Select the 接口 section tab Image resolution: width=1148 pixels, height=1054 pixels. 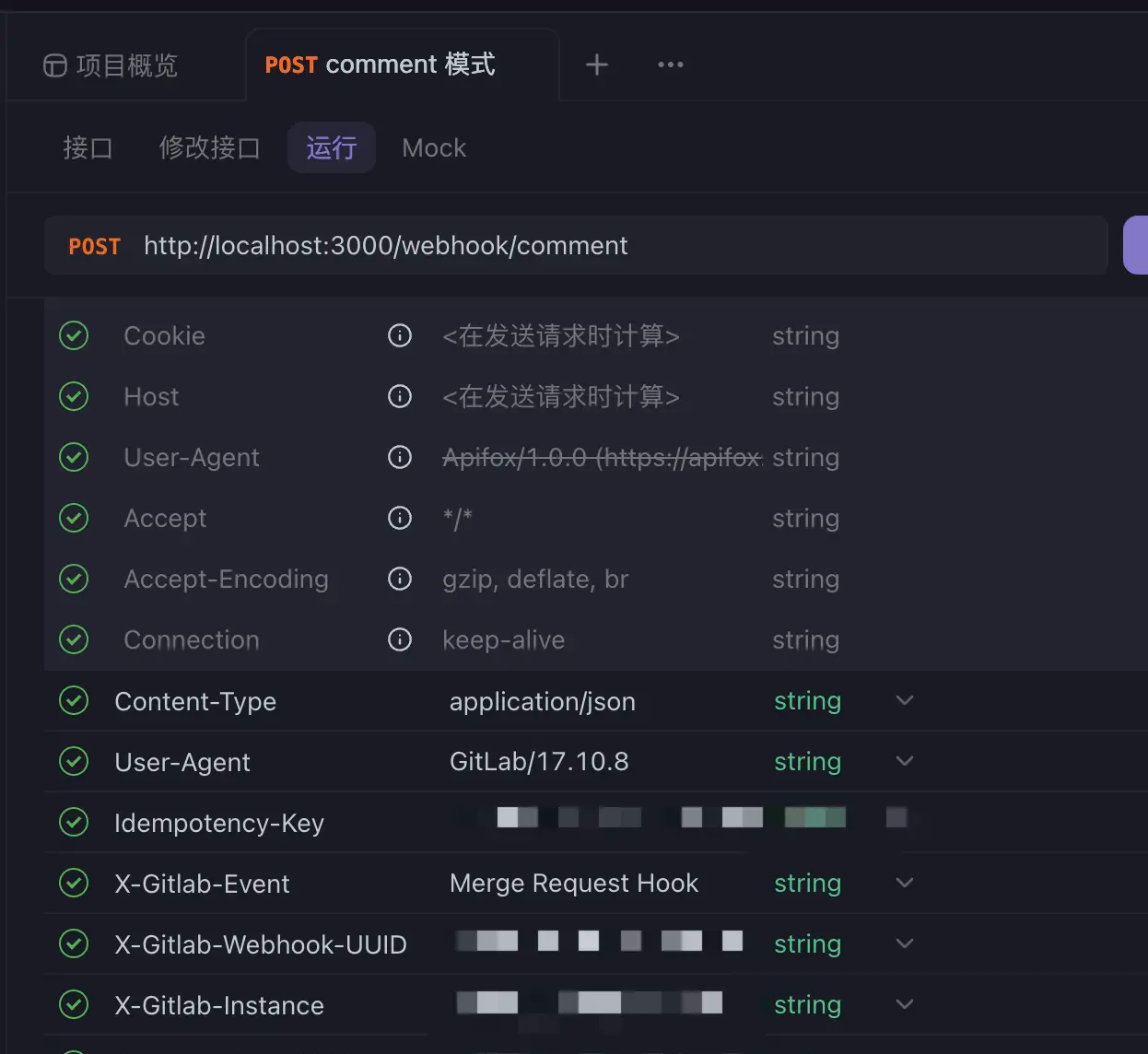[88, 147]
